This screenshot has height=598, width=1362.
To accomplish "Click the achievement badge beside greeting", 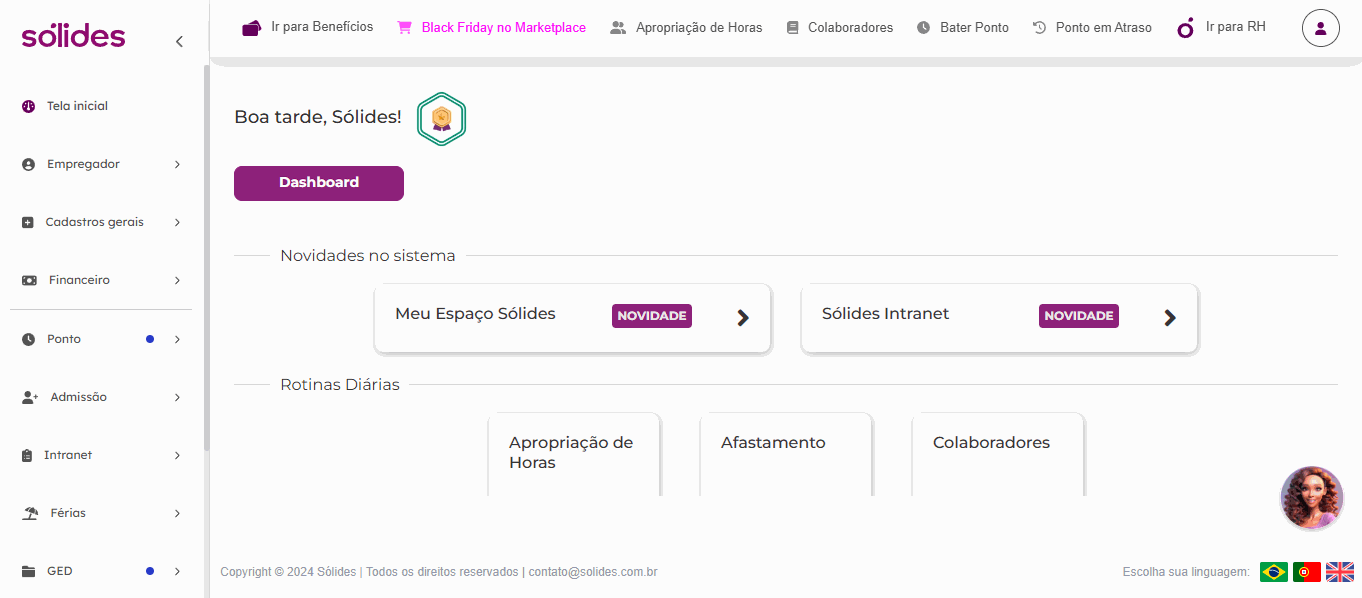I will pyautogui.click(x=441, y=119).
